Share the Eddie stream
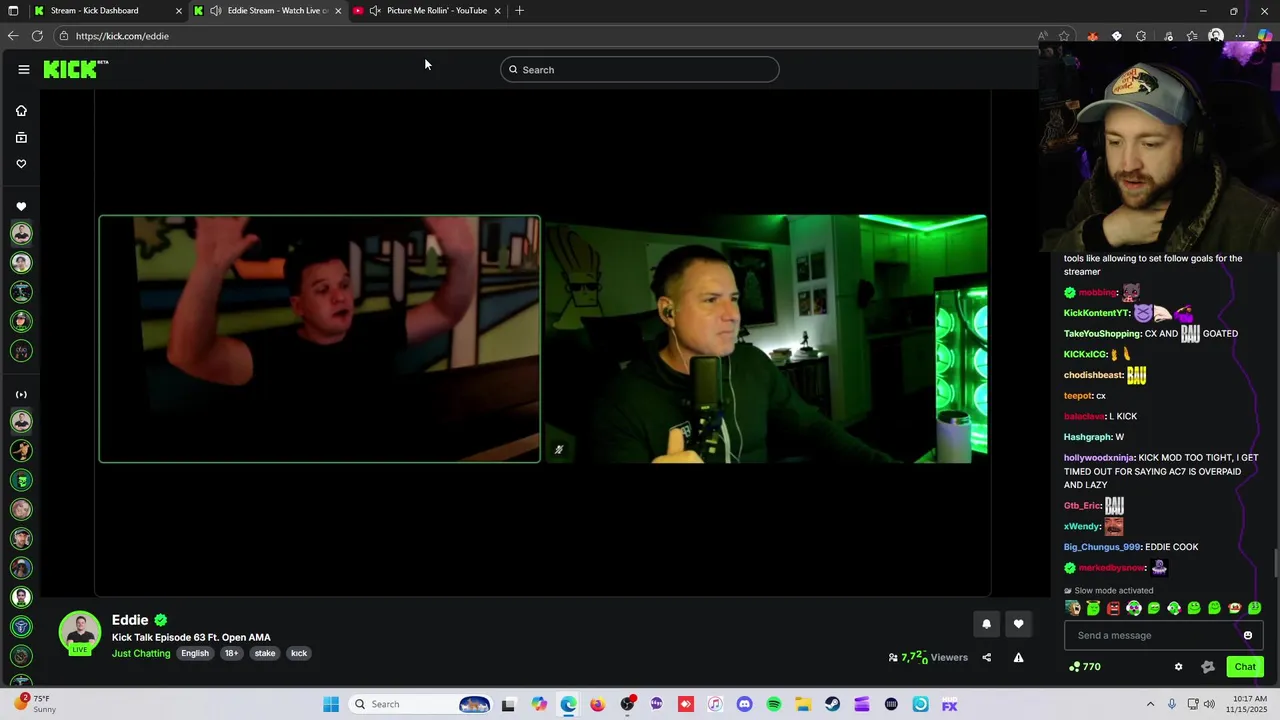Viewport: 1280px width, 720px height. 986,657
